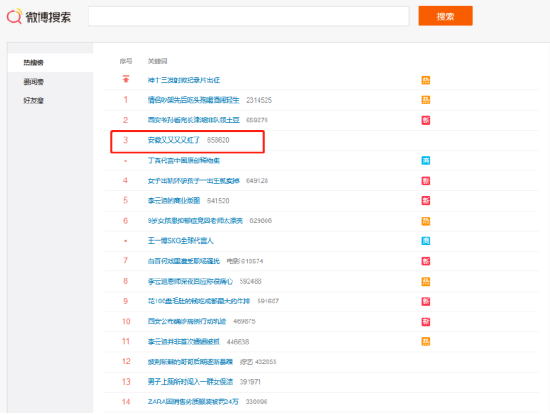Image resolution: width=550 pixels, height=415 pixels.
Task: Click the count 649128 on rank 4
Action: coord(257,181)
